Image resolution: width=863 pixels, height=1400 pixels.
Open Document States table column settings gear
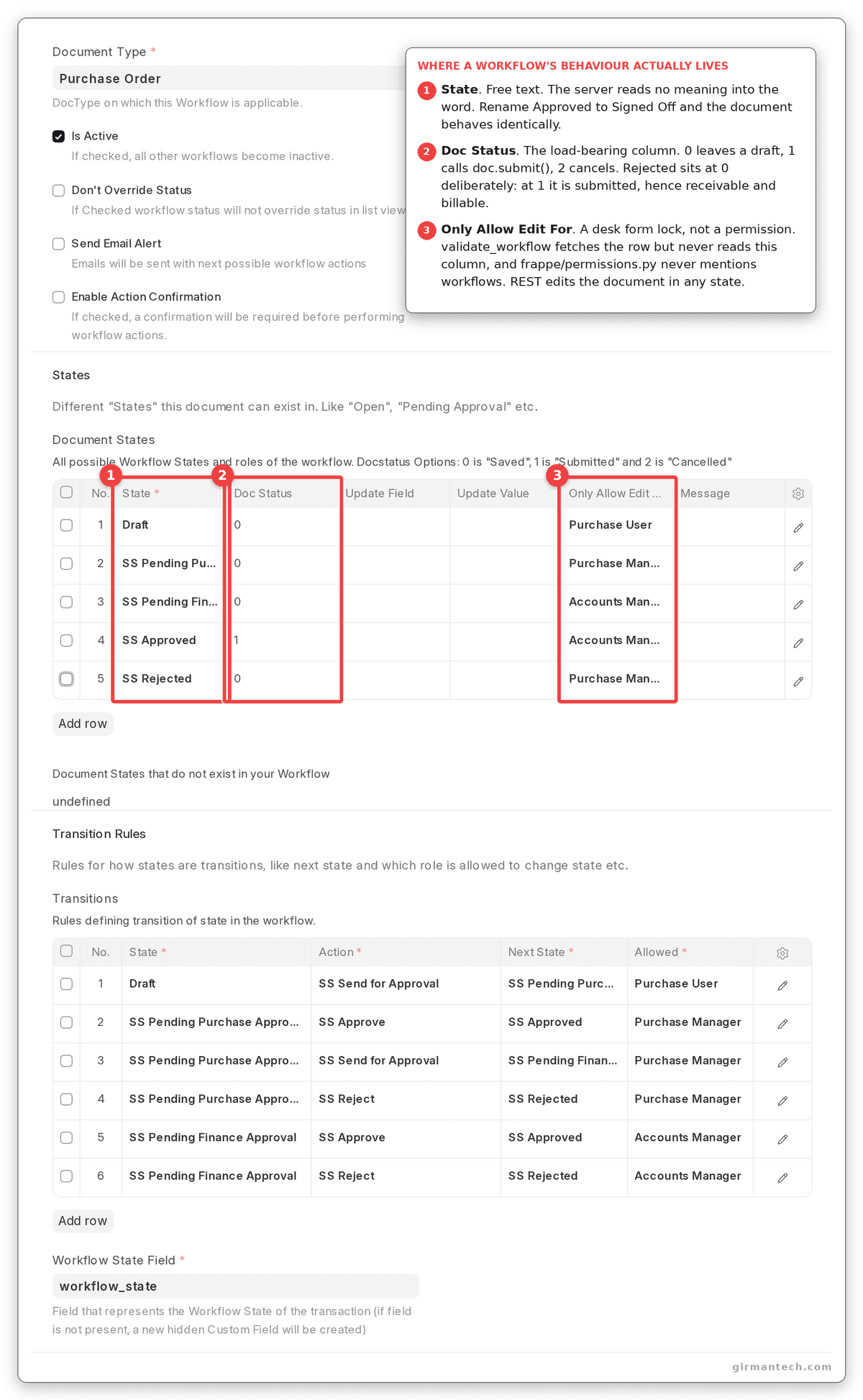pos(798,494)
